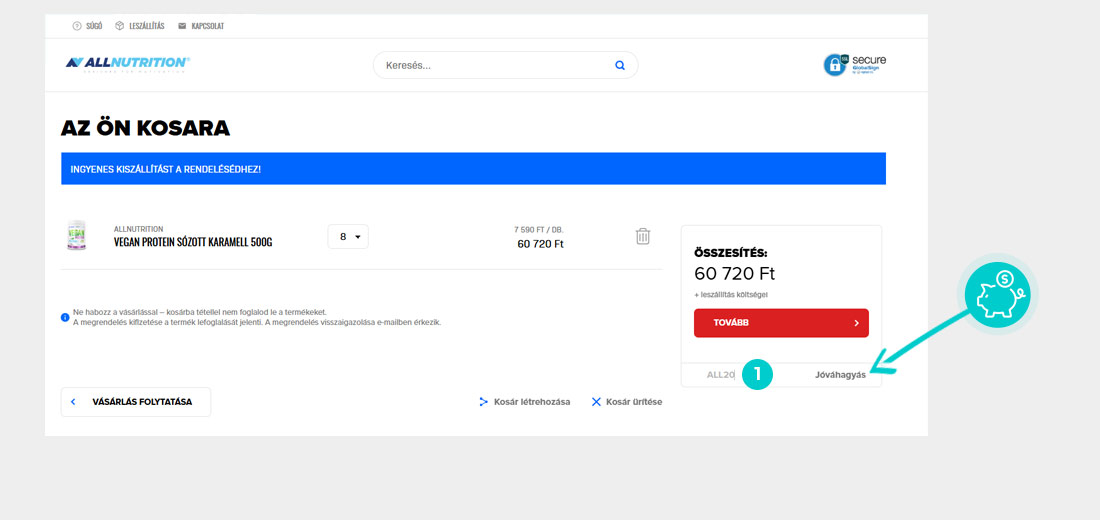Click the blue info icon near note
This screenshot has height=520, width=1100.
click(x=65, y=317)
